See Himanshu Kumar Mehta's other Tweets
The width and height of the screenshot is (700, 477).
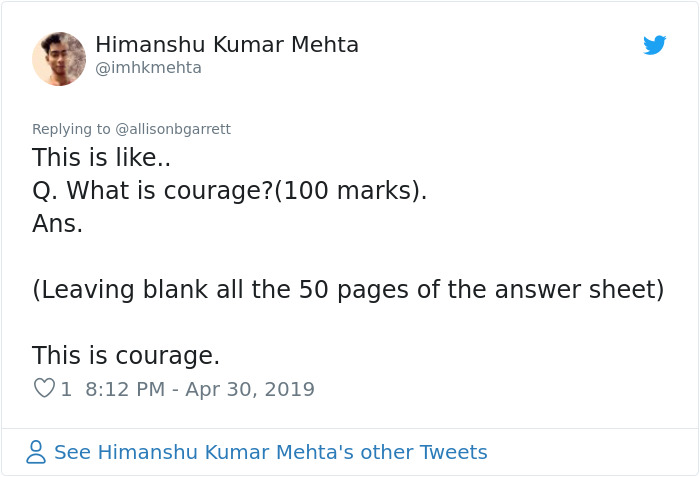pyautogui.click(x=270, y=452)
